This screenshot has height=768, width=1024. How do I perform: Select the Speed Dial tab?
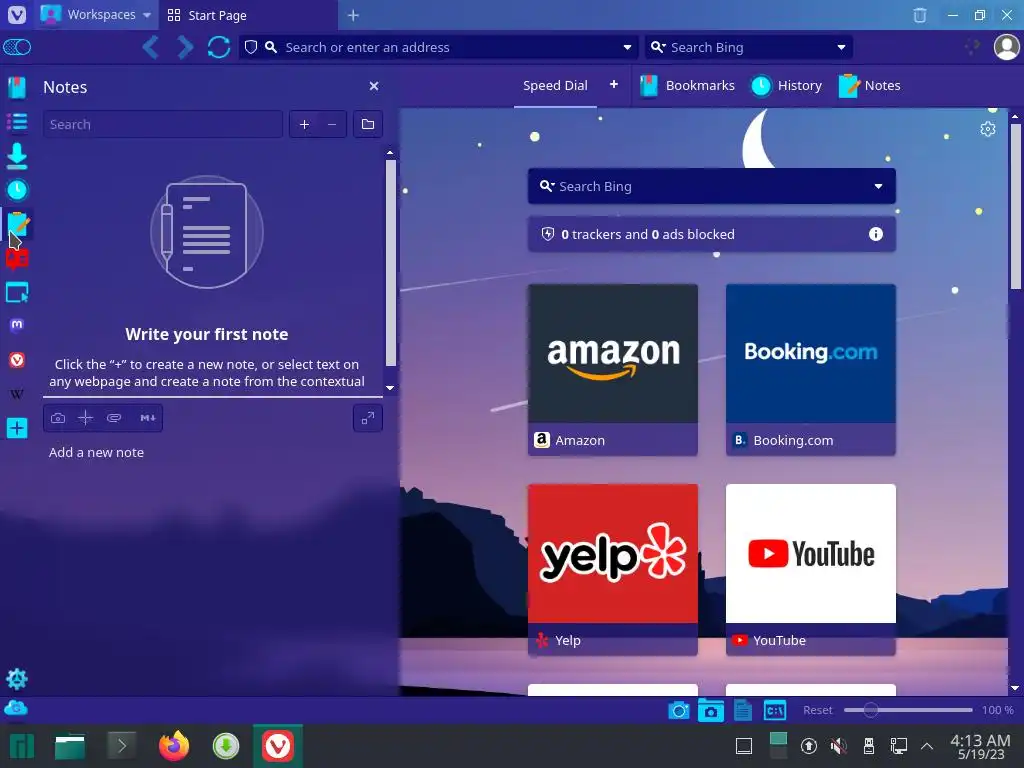point(555,86)
